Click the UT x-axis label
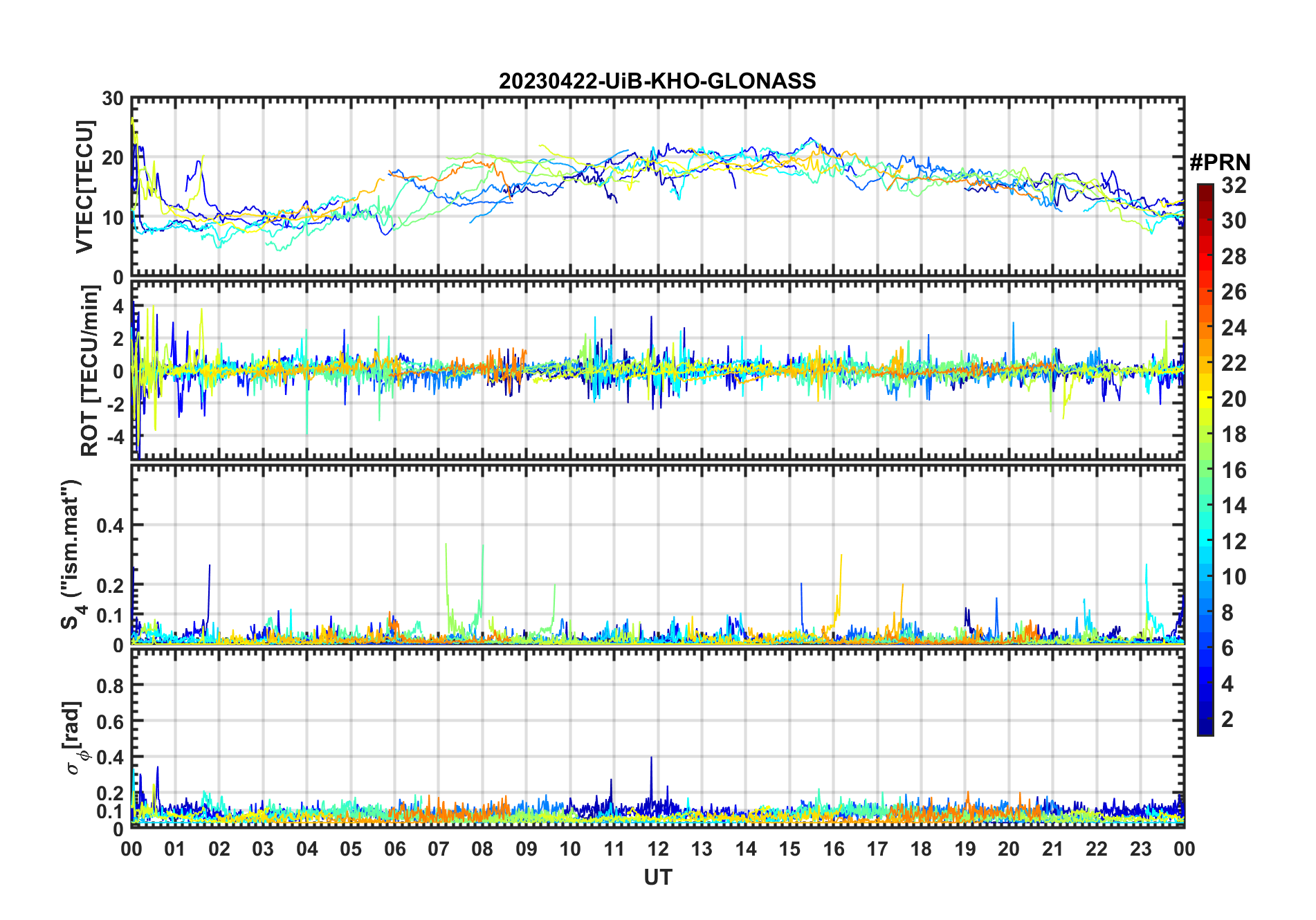Image resolution: width=1316 pixels, height=920 pixels. [657, 878]
